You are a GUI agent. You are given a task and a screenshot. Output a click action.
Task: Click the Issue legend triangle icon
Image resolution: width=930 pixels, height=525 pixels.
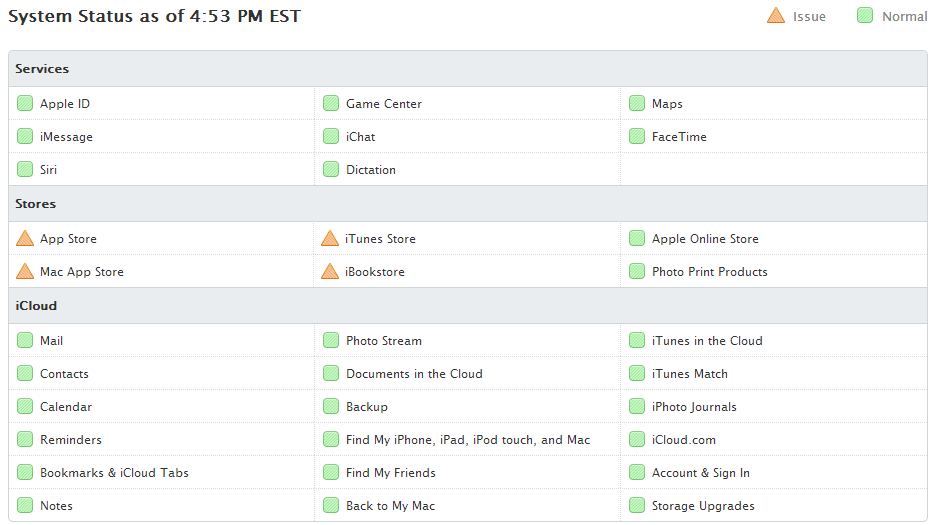tap(776, 15)
